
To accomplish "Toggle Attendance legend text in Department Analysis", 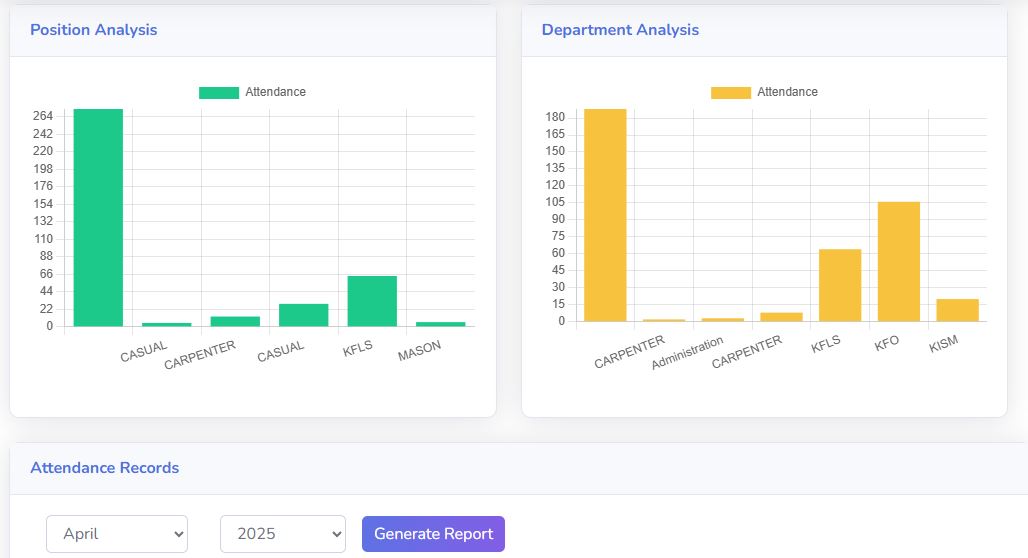I will click(x=787, y=92).
